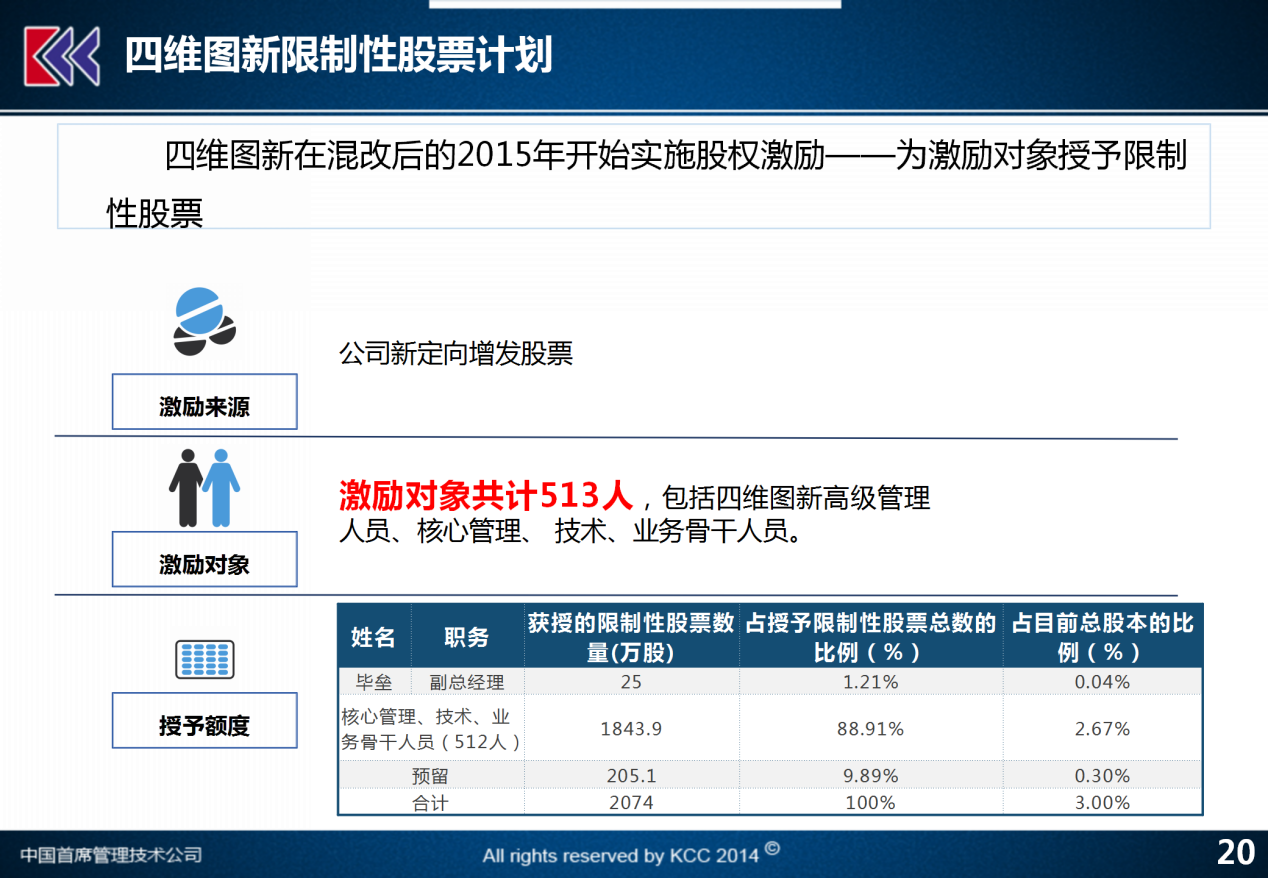Click the 预留 row label
The width and height of the screenshot is (1268, 878).
(x=431, y=776)
